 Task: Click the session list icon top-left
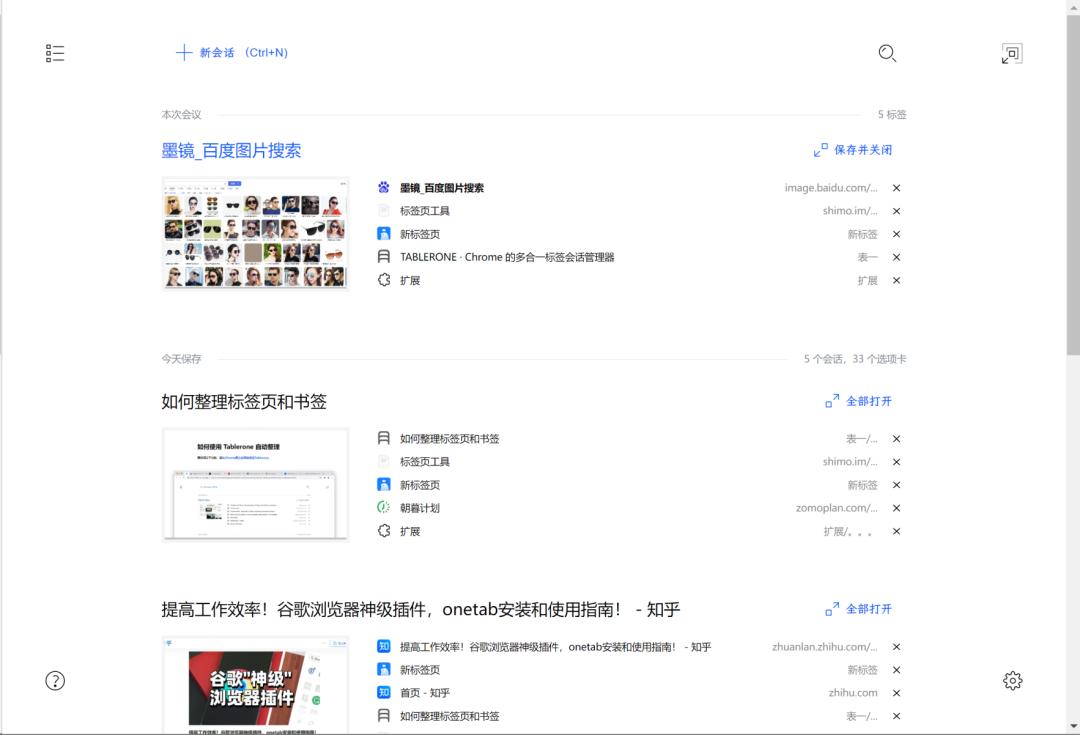point(55,52)
